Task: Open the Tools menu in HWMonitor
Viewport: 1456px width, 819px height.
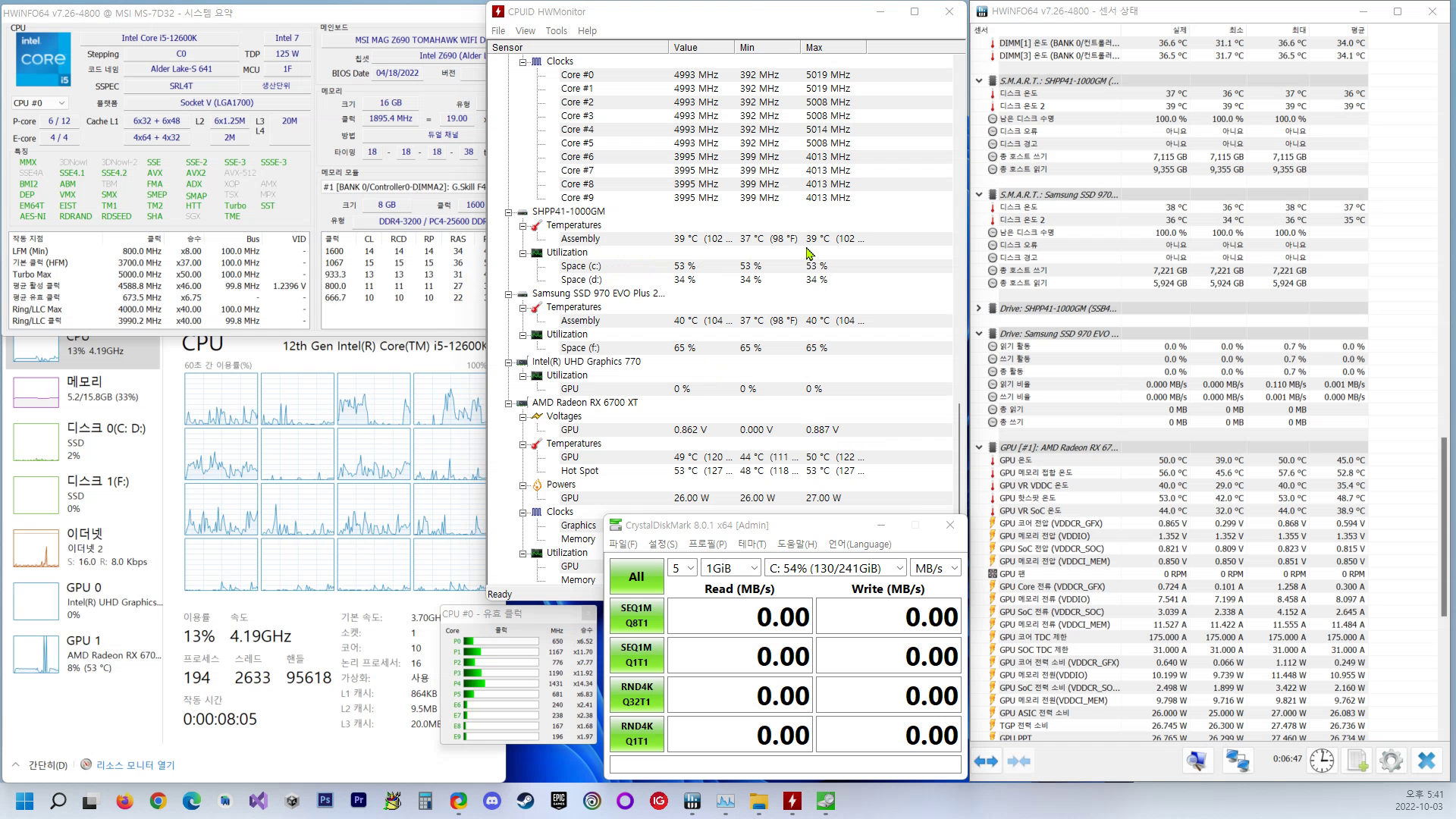Action: pos(556,31)
